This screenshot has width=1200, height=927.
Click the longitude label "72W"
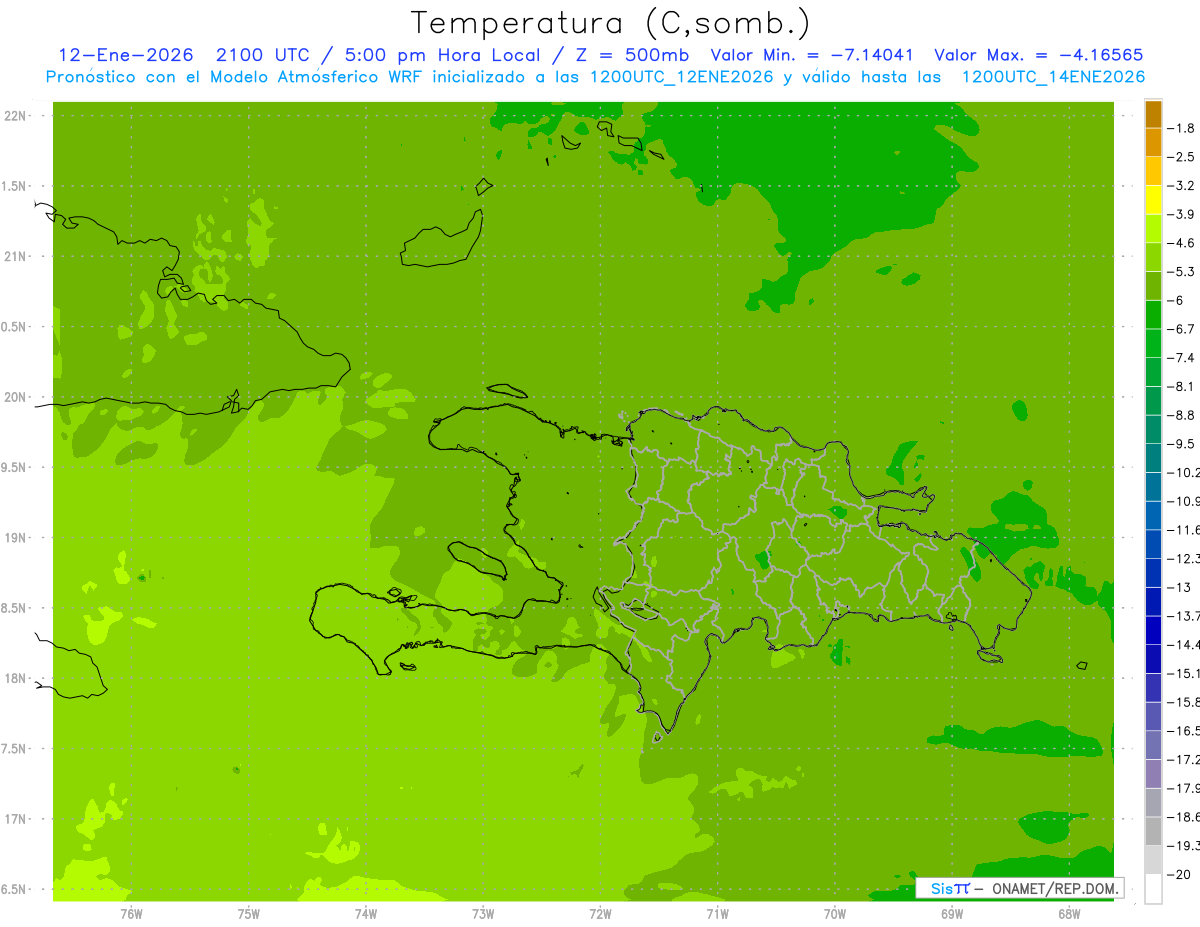pos(600,913)
